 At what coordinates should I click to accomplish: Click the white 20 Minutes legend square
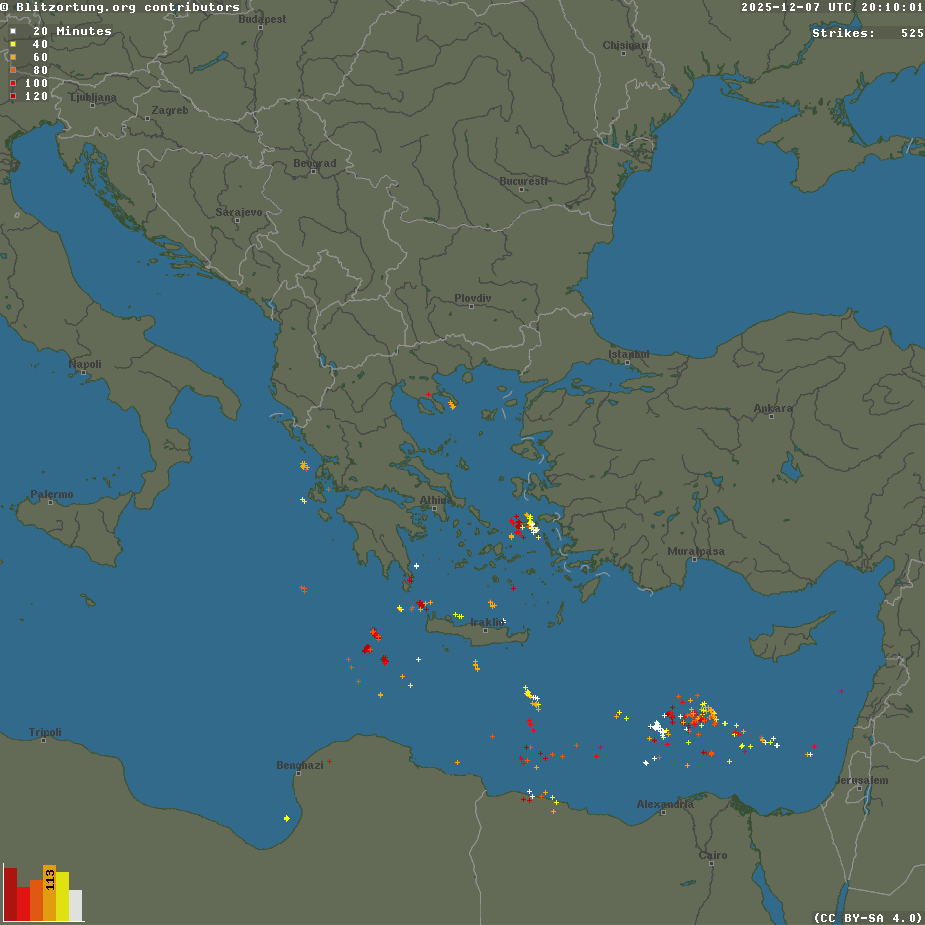13,31
